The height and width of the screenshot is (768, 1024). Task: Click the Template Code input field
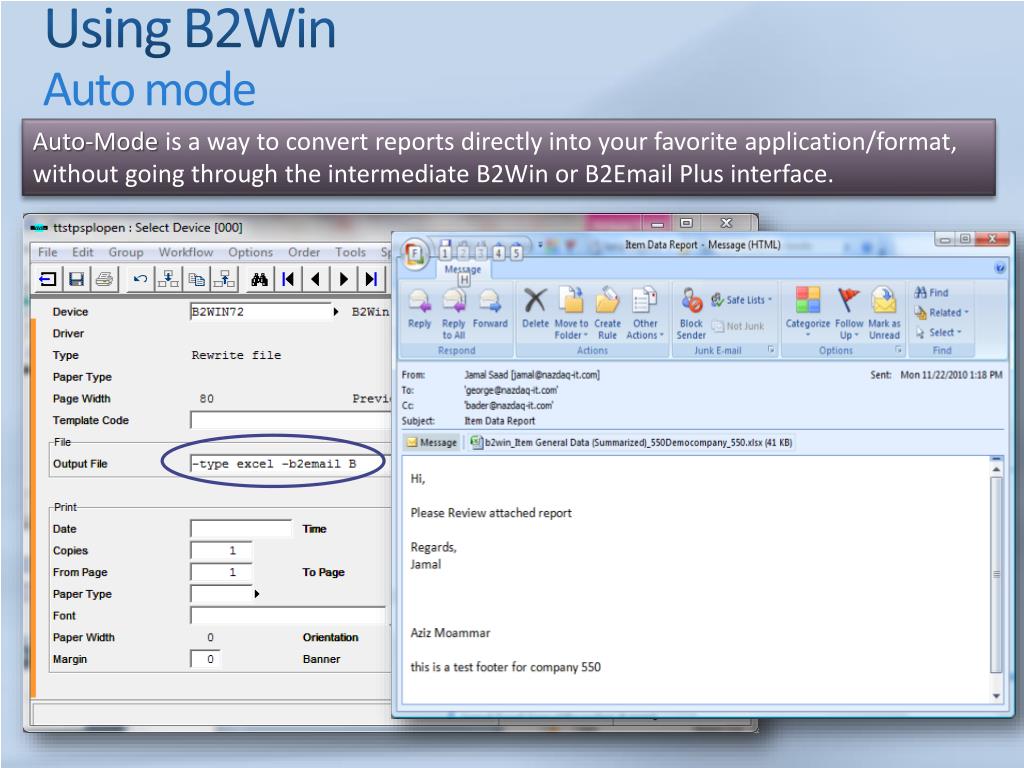[x=290, y=420]
